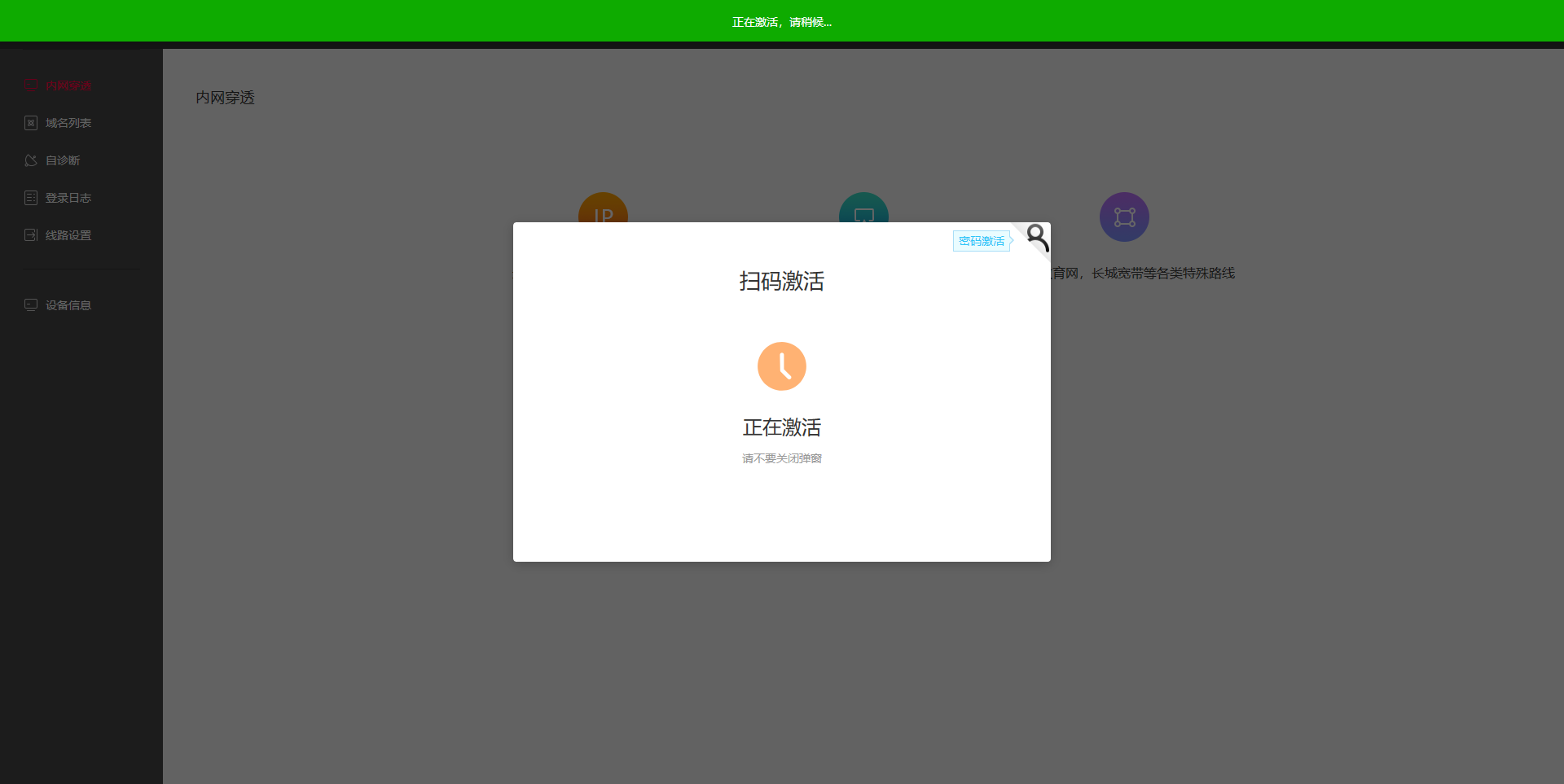Viewport: 1564px width, 784px height.
Task: Open 域名列表 menu item
Action: tap(68, 123)
